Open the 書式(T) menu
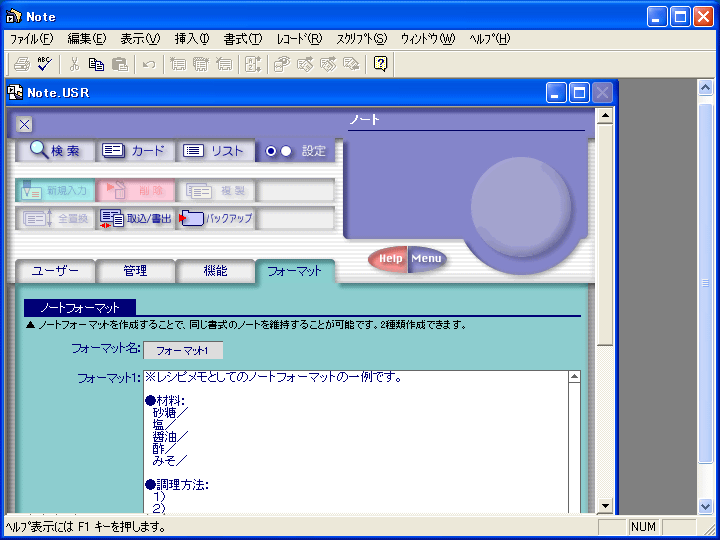720x540 pixels. (243, 39)
